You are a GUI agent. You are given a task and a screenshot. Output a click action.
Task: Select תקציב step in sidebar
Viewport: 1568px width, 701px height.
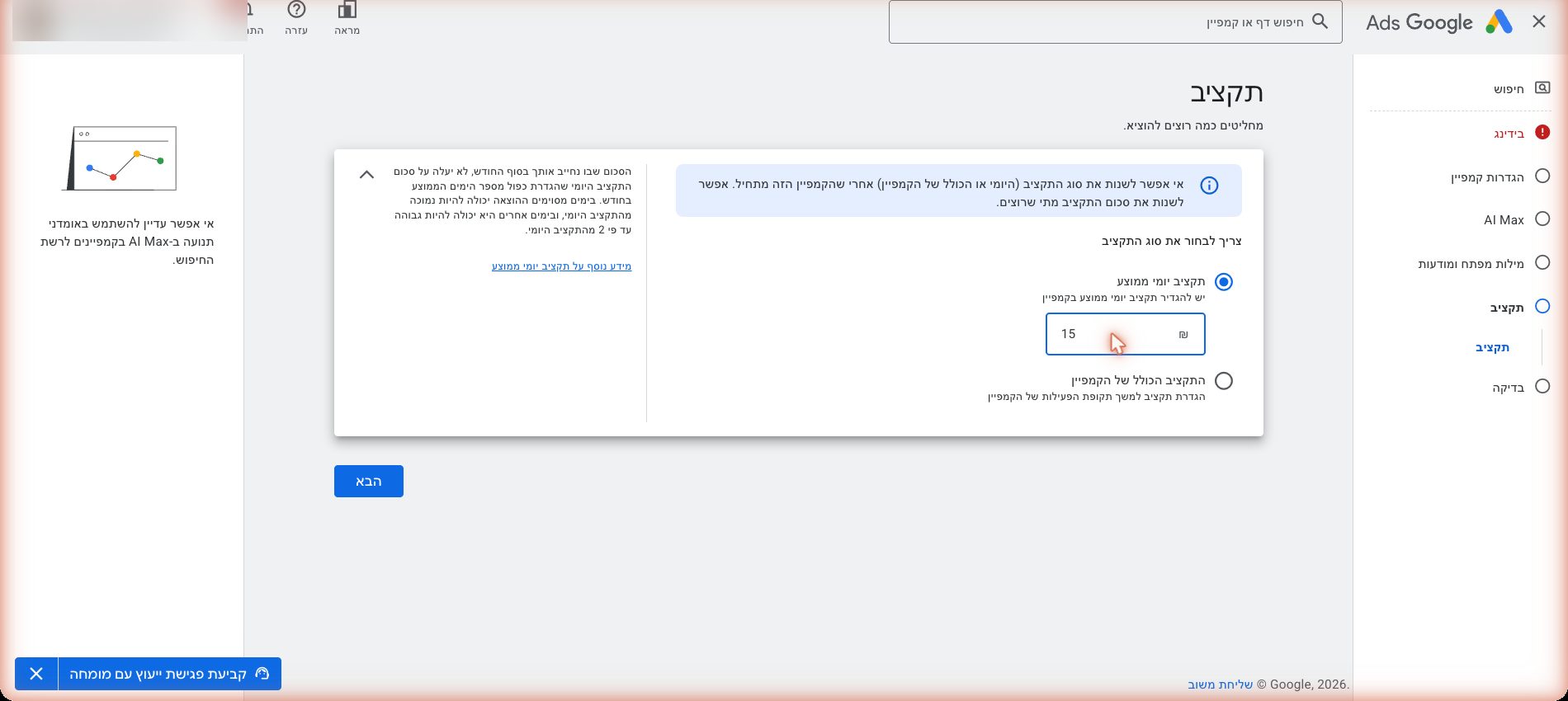point(1507,307)
